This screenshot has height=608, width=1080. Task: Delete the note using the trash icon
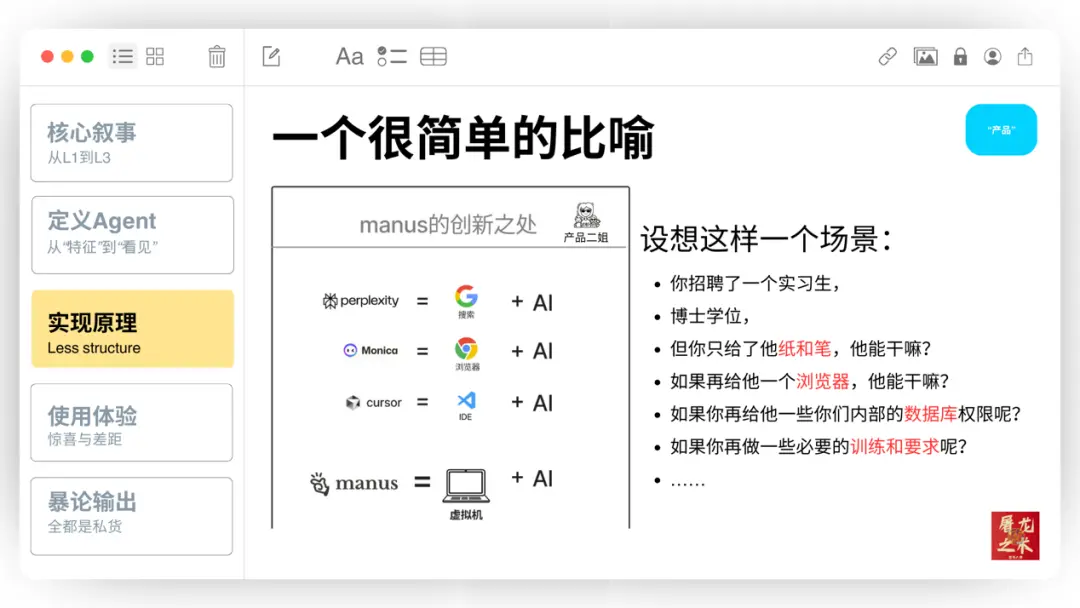(x=218, y=57)
